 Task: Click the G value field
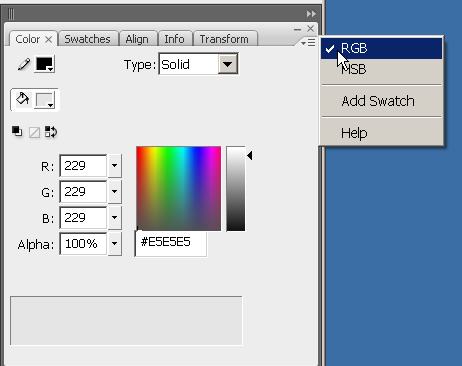(83, 191)
